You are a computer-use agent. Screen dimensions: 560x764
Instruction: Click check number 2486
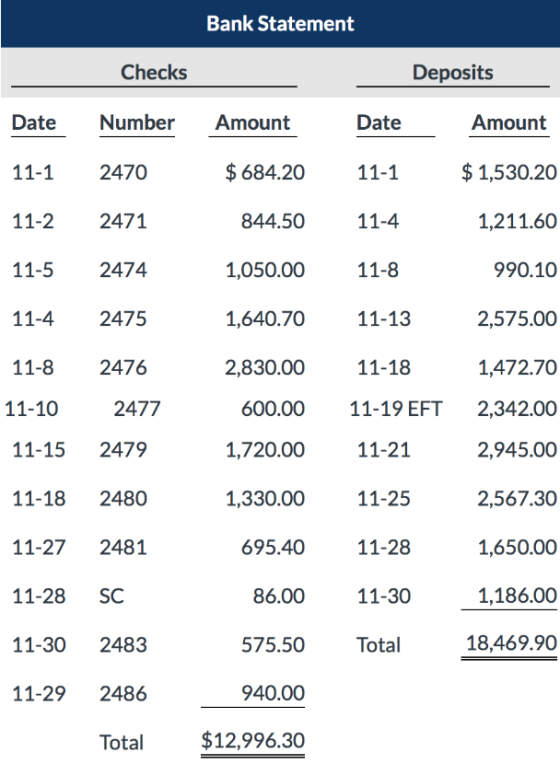click(123, 693)
